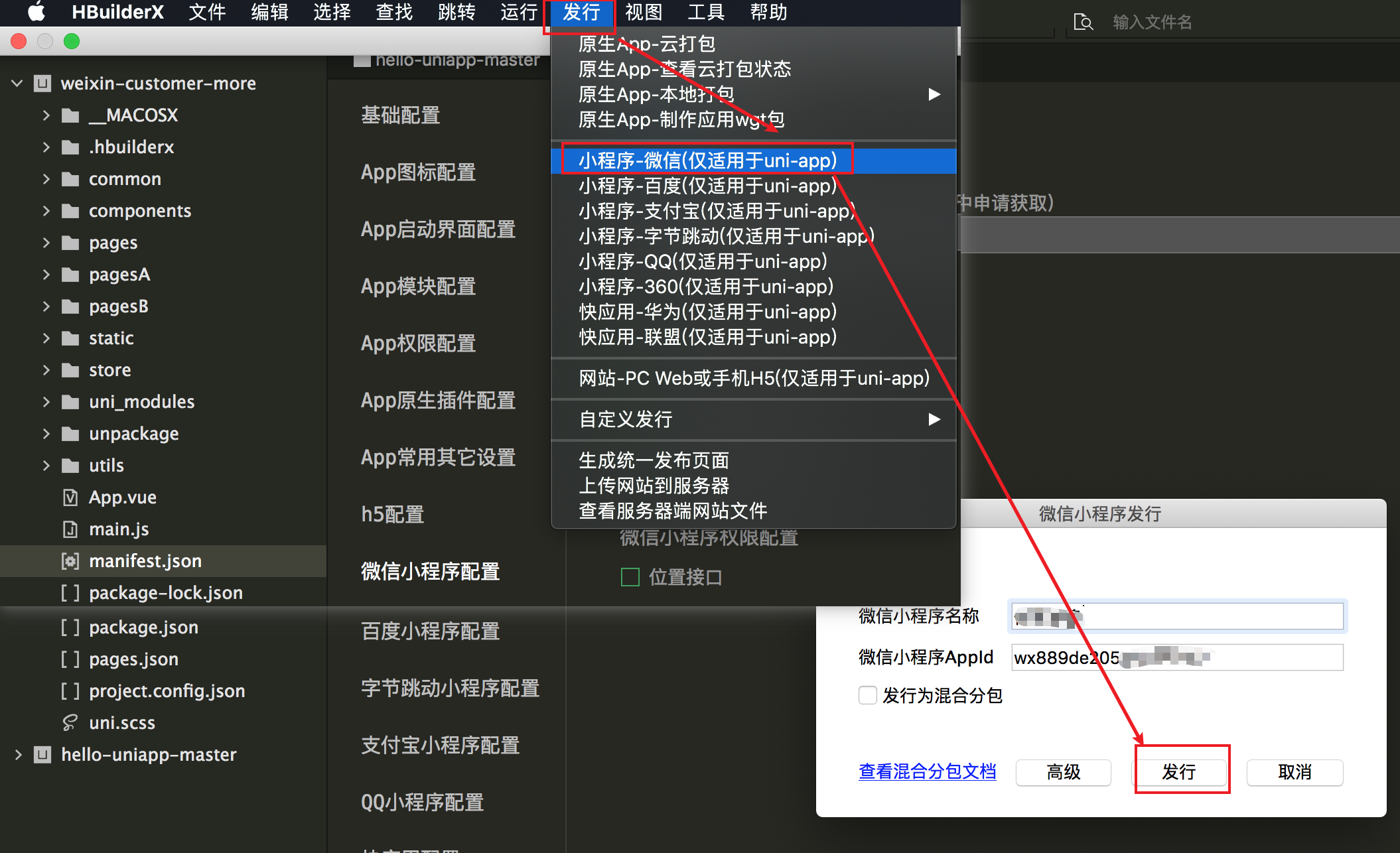
Task: Collapse the weixin-customer-more project tree
Action: [17, 84]
